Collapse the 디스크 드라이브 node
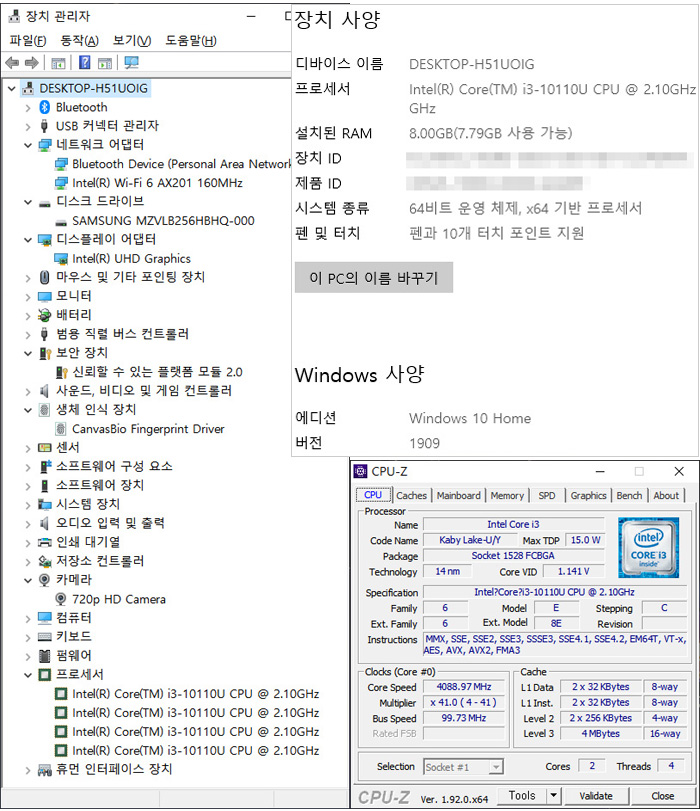The image size is (700, 811). click(x=28, y=202)
